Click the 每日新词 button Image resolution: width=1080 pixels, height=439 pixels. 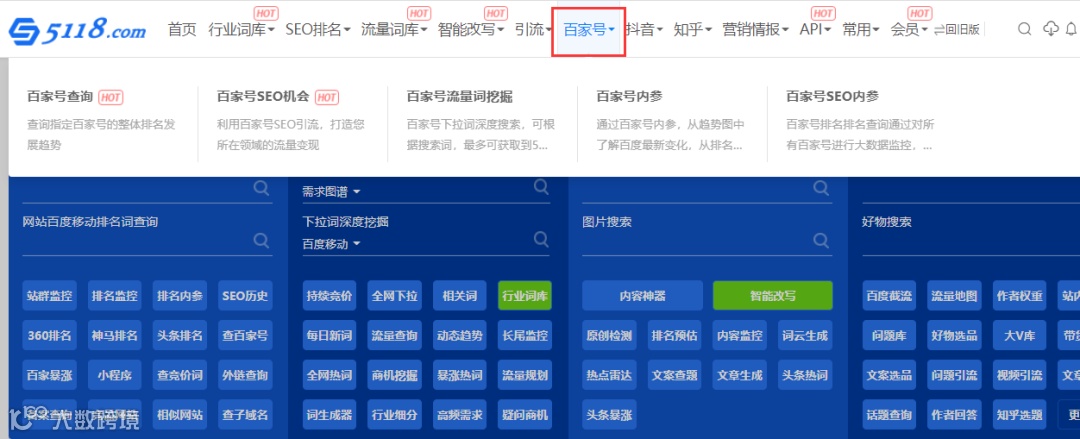329,336
